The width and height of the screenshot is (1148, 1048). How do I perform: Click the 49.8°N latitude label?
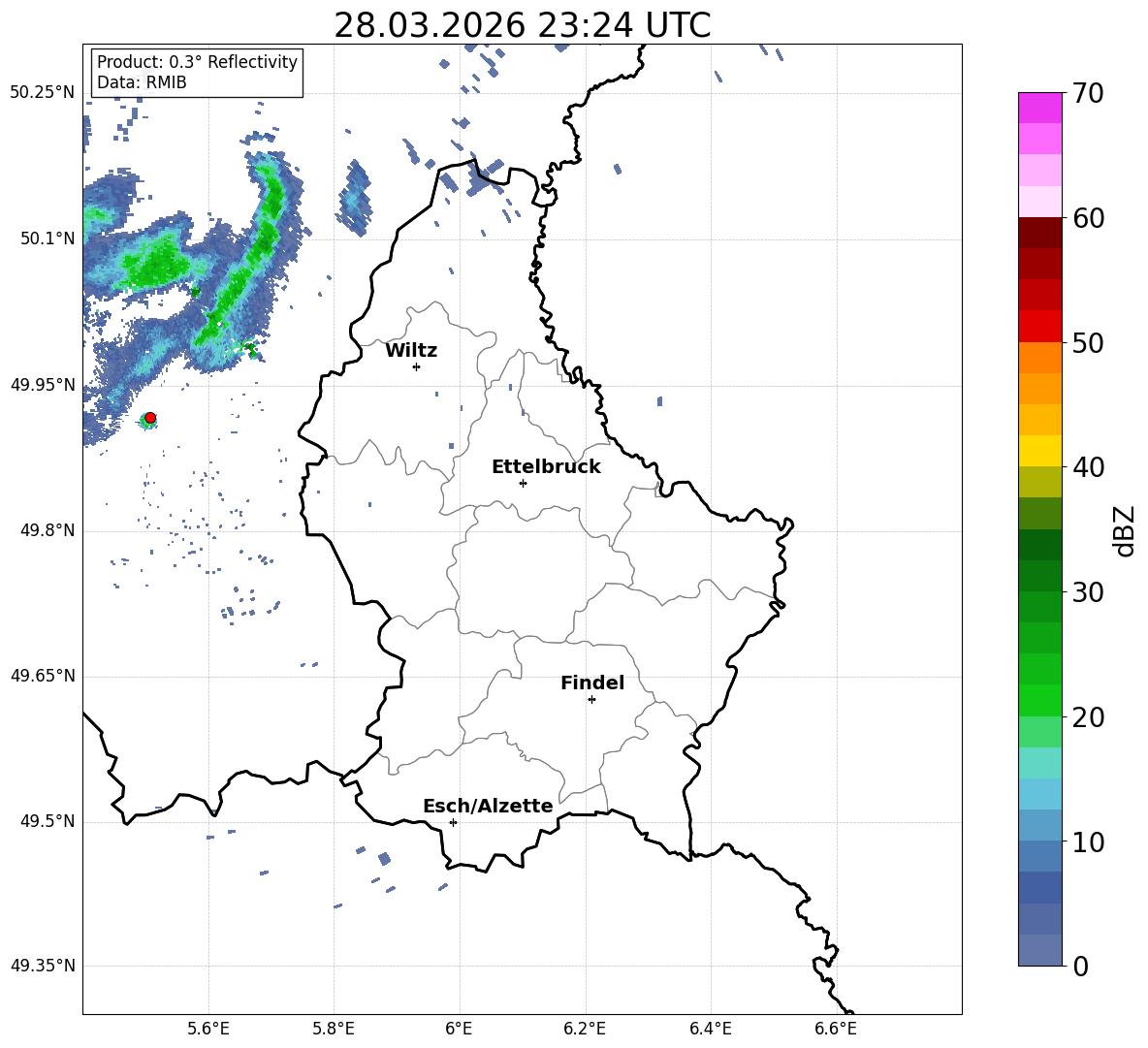(48, 530)
